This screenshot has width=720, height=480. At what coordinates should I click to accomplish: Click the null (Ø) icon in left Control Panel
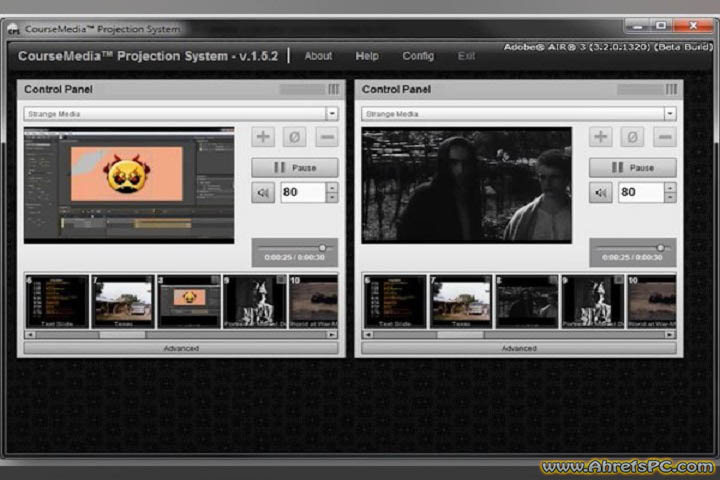coord(295,137)
